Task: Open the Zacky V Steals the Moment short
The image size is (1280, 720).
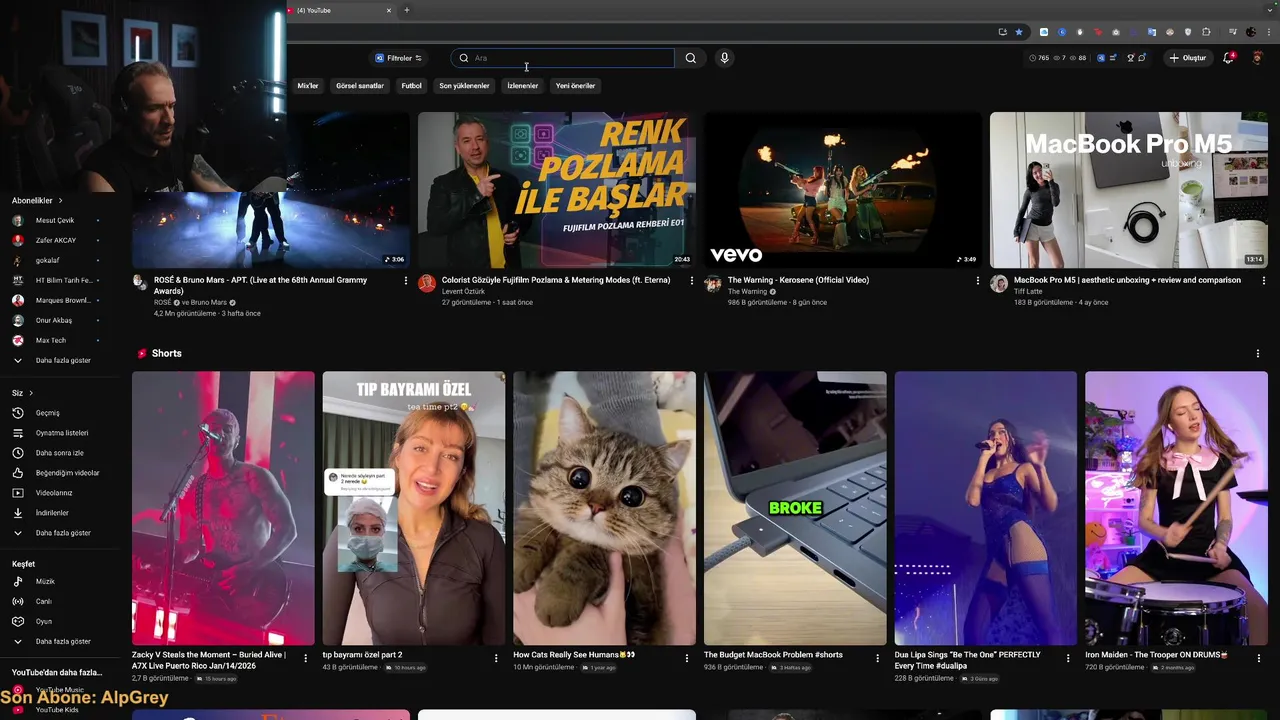Action: pyautogui.click(x=223, y=508)
